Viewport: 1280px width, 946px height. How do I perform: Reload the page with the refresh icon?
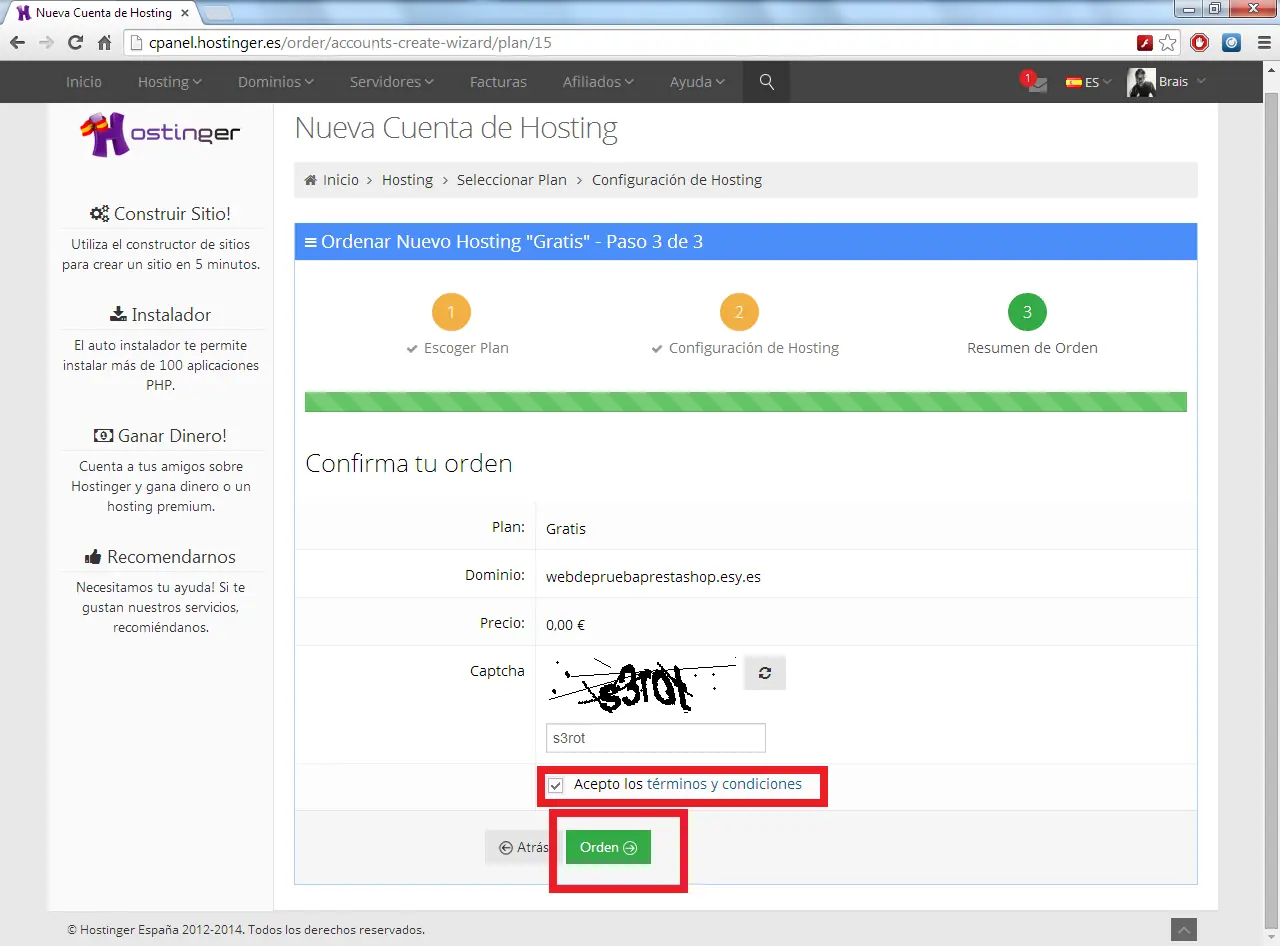coord(75,43)
